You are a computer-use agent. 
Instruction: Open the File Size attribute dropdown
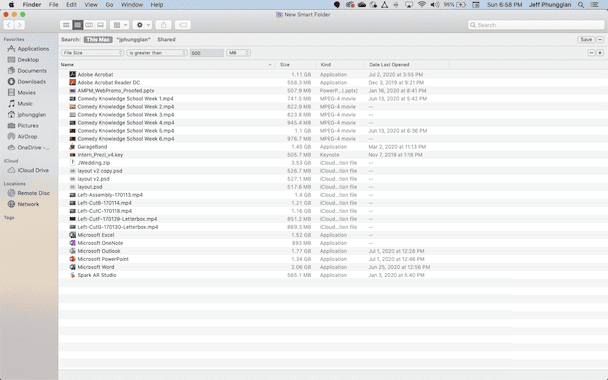(92, 53)
